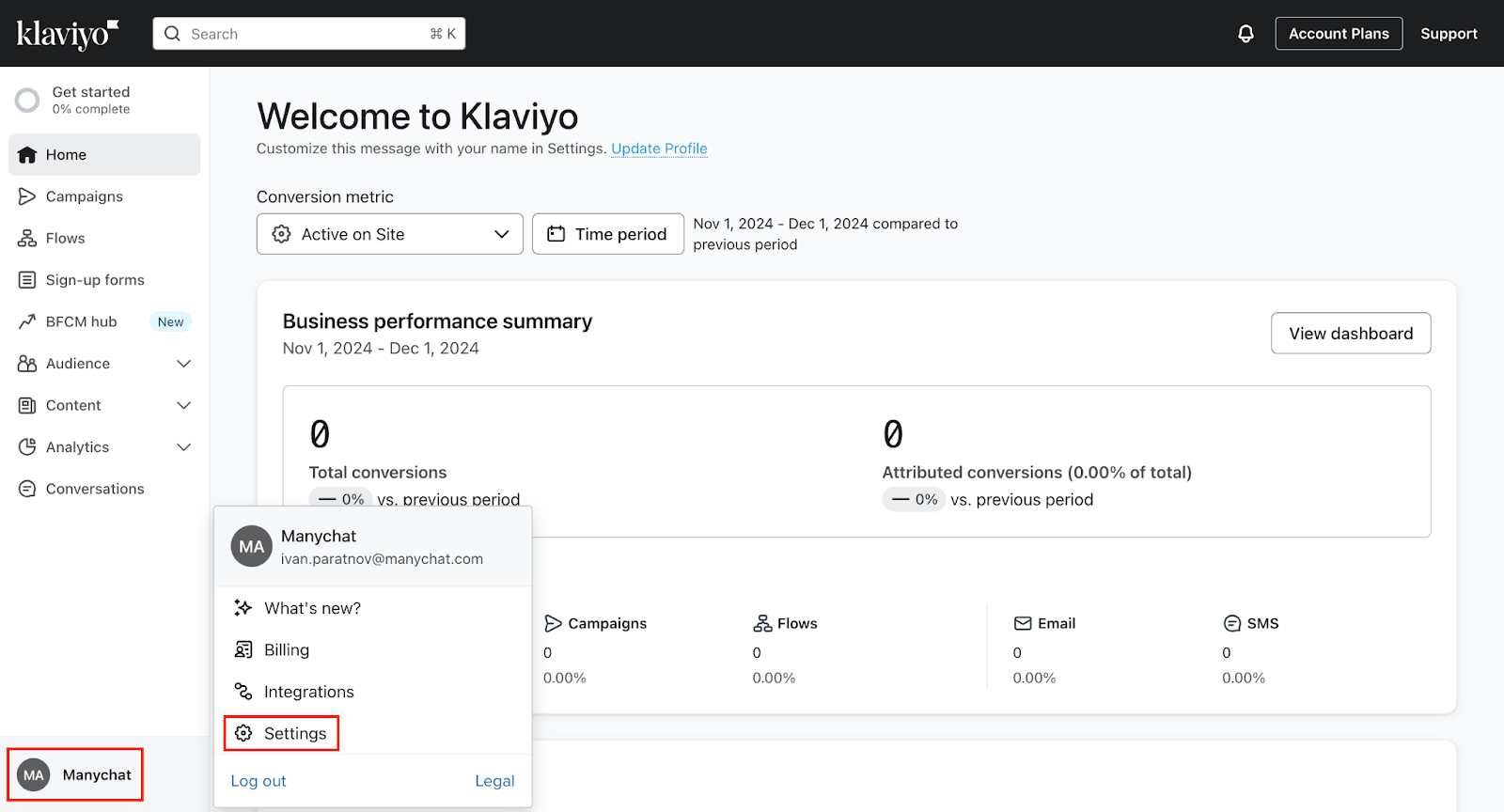The image size is (1504, 812).
Task: Open Sign-up forms page
Action: (104, 280)
